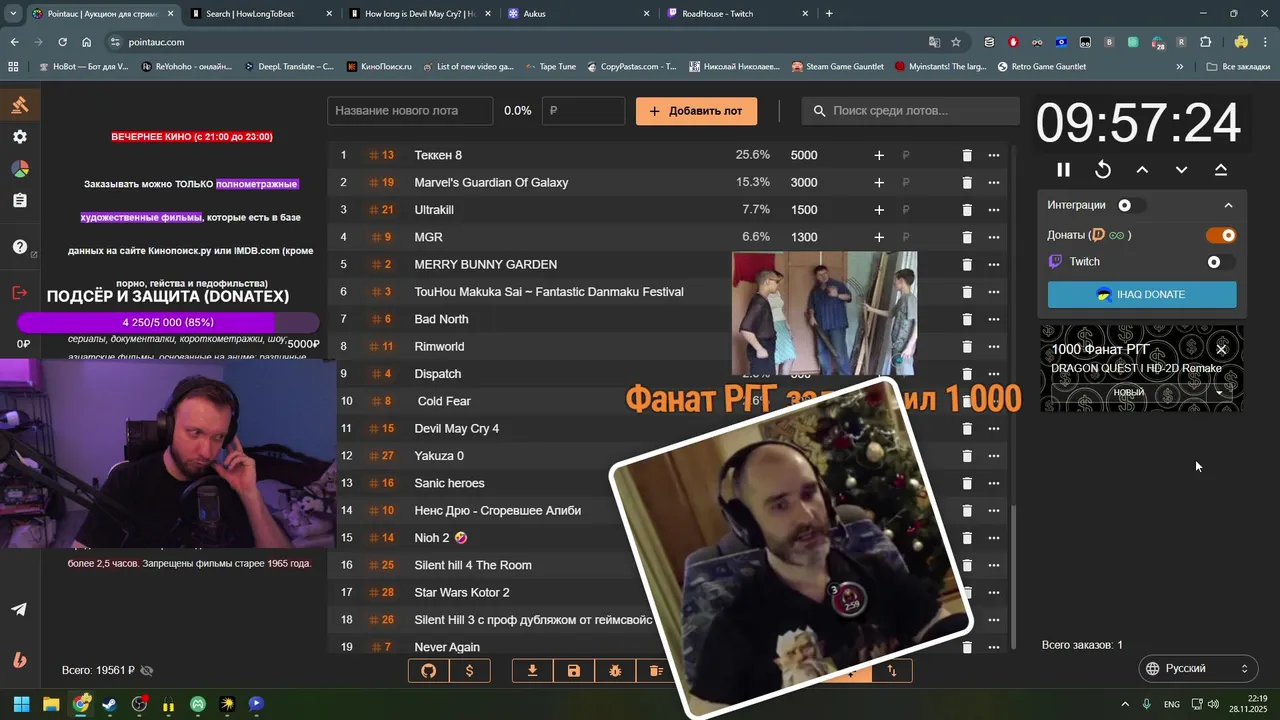Increase timer with up chevron
1280x720 pixels.
pos(1142,170)
